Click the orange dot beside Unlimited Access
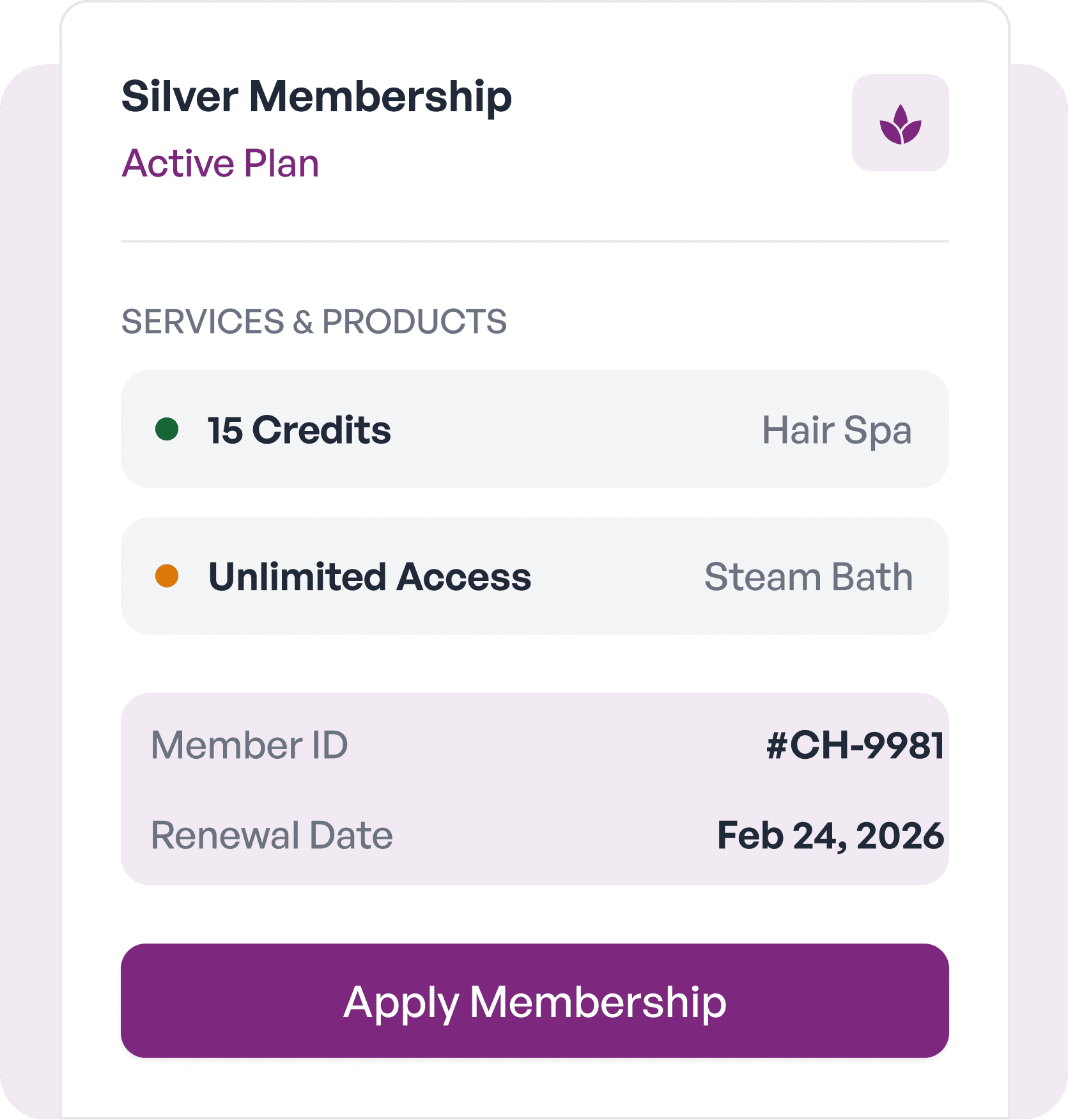The image size is (1068, 1120). pyautogui.click(x=167, y=576)
